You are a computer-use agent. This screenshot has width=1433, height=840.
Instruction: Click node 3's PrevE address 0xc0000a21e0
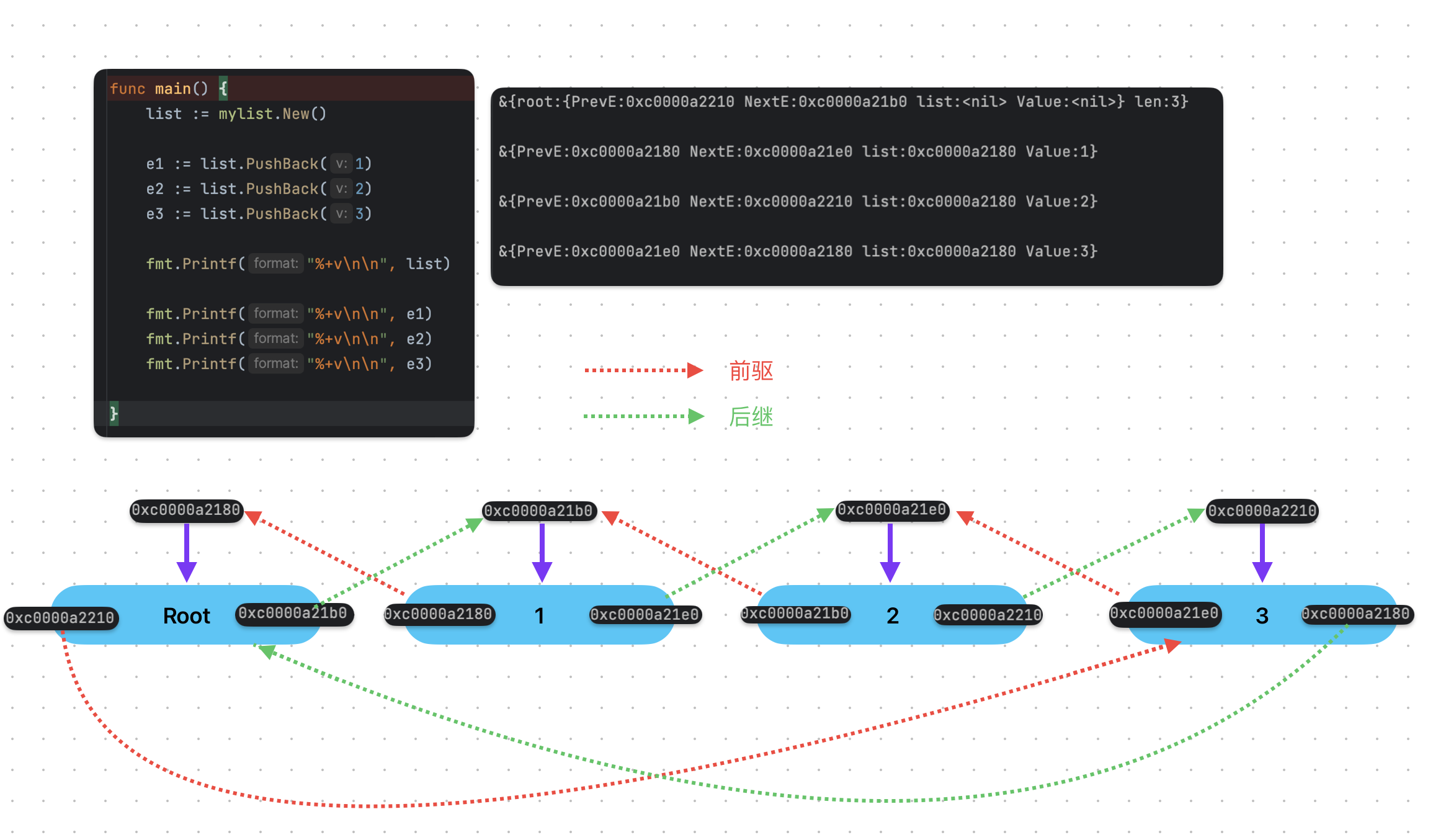1164,614
